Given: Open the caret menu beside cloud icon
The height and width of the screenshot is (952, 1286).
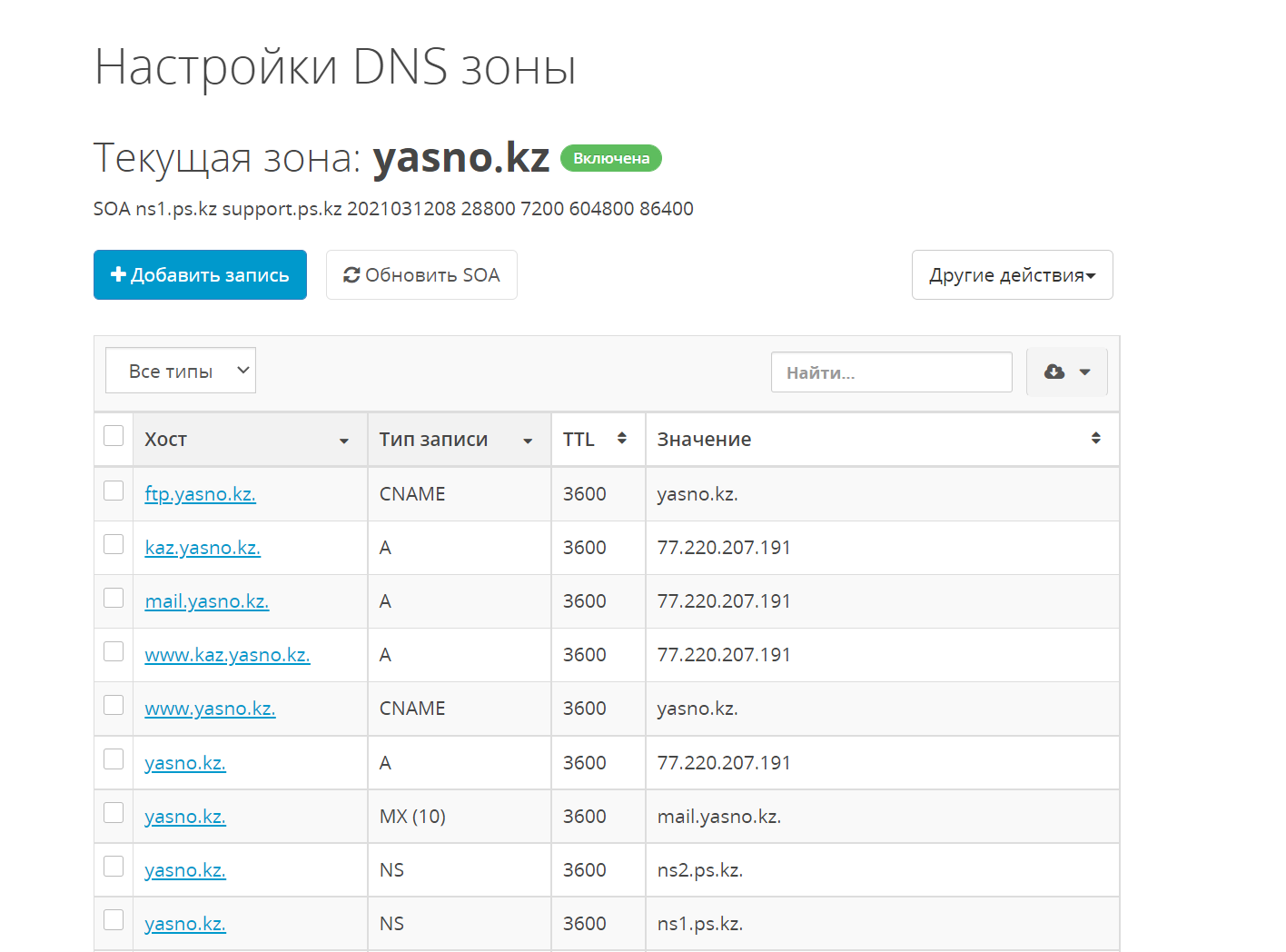Looking at the screenshot, I should coord(1084,372).
